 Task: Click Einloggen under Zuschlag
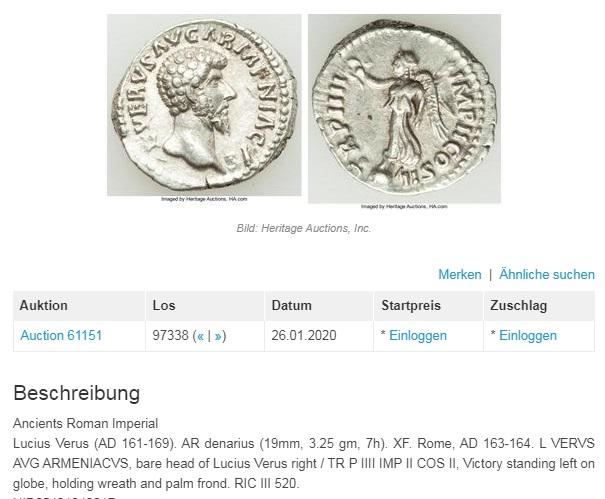coord(528,335)
